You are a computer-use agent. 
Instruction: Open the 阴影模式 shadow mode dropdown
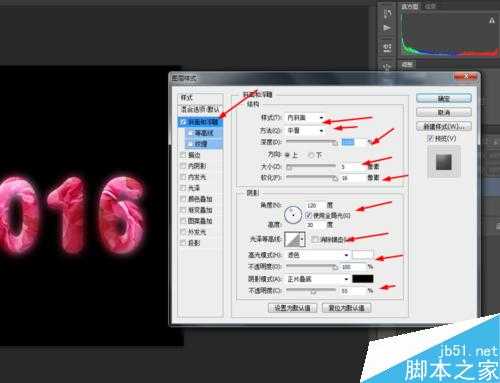click(x=317, y=279)
